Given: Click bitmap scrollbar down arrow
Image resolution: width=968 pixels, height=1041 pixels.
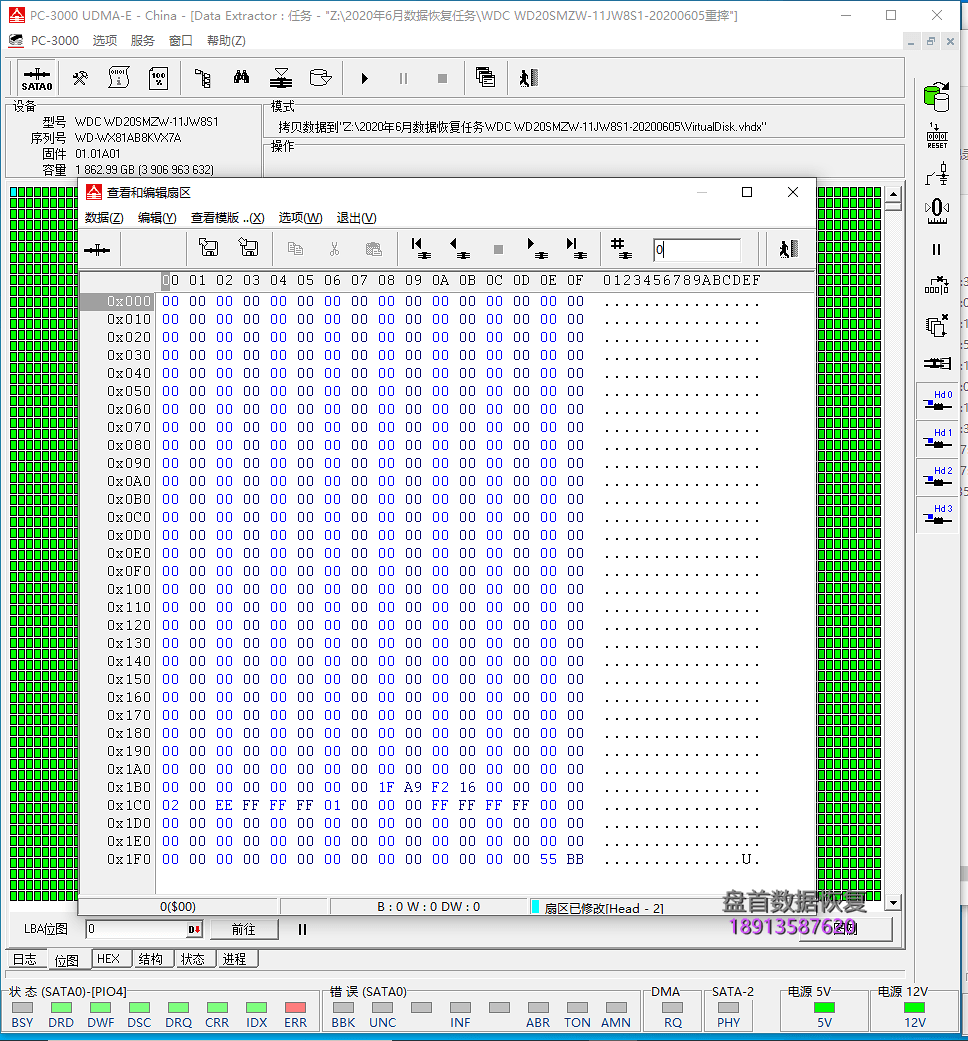Looking at the screenshot, I should pyautogui.click(x=893, y=902).
